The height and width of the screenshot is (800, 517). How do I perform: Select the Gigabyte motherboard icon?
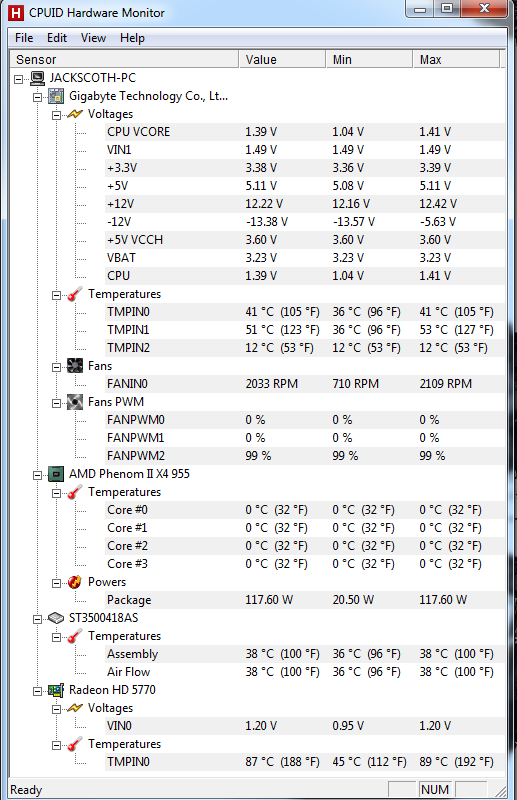tap(56, 96)
